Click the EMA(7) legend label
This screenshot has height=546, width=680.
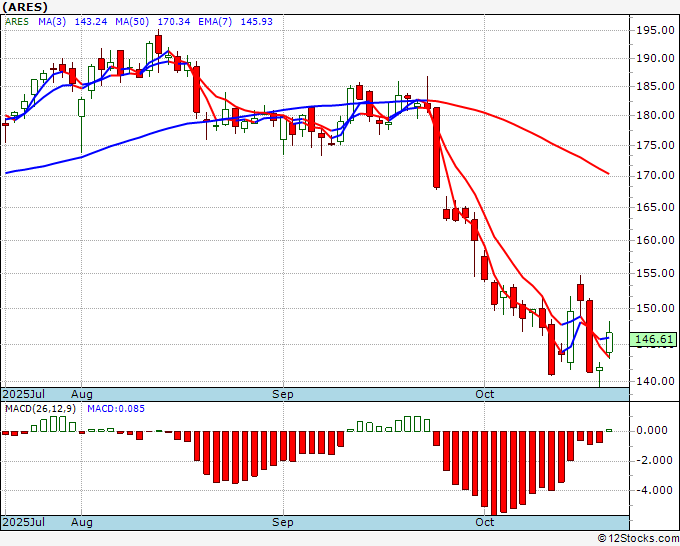(215, 22)
